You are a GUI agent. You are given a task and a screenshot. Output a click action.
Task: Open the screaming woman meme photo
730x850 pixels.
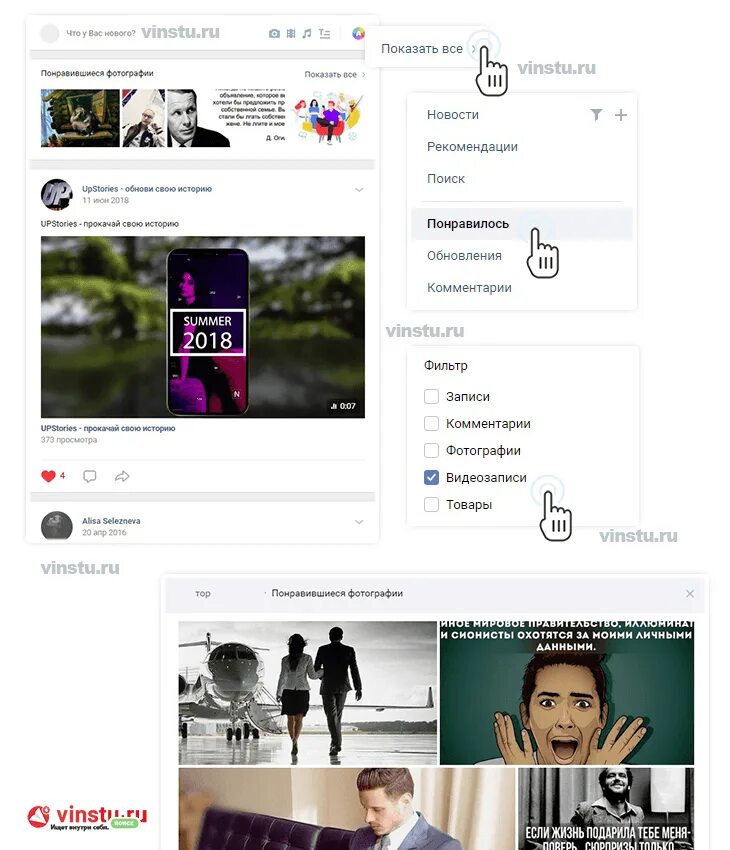click(x=566, y=693)
